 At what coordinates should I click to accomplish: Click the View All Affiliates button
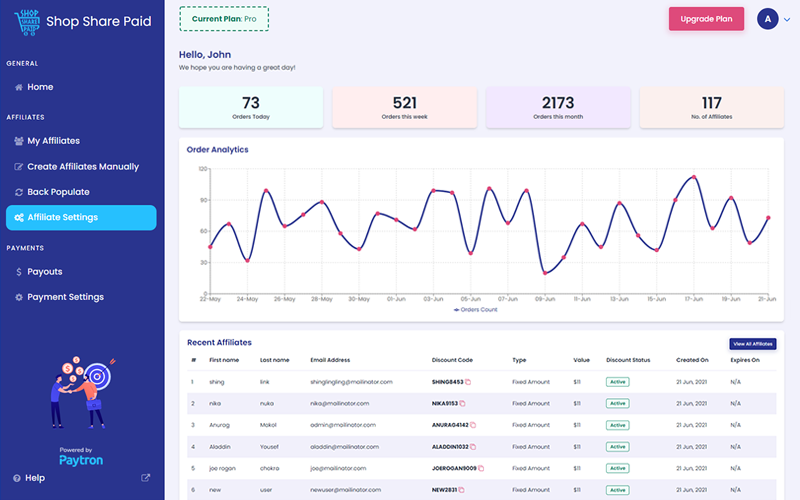pos(753,344)
